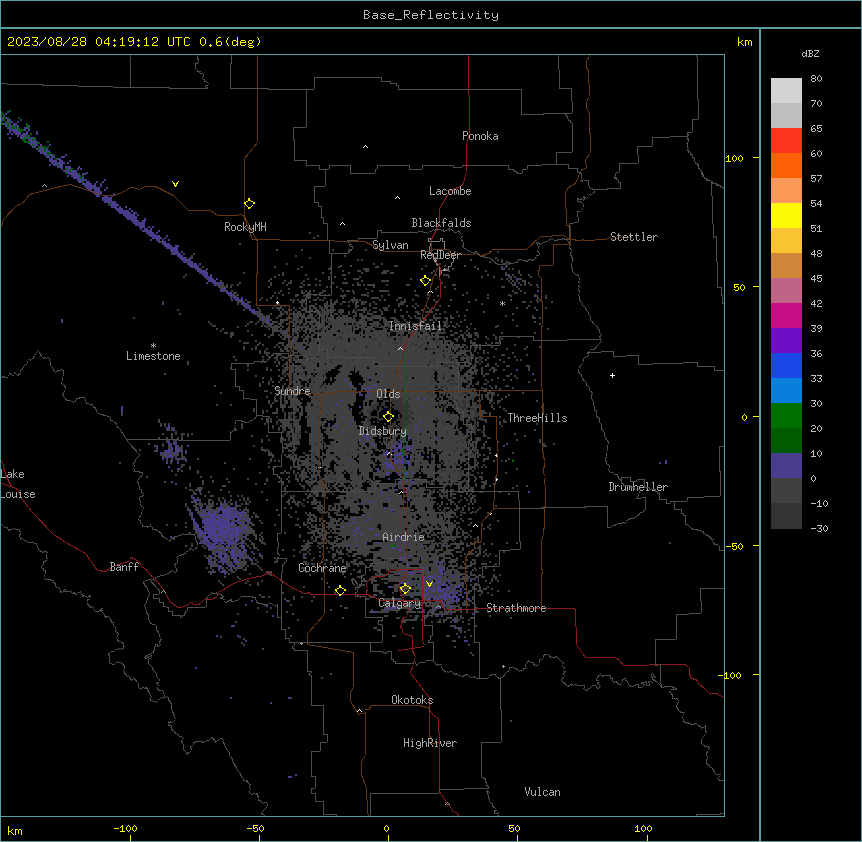Click the blue 36 dBZ legend swatch
The width and height of the screenshot is (862, 842).
[x=786, y=365]
